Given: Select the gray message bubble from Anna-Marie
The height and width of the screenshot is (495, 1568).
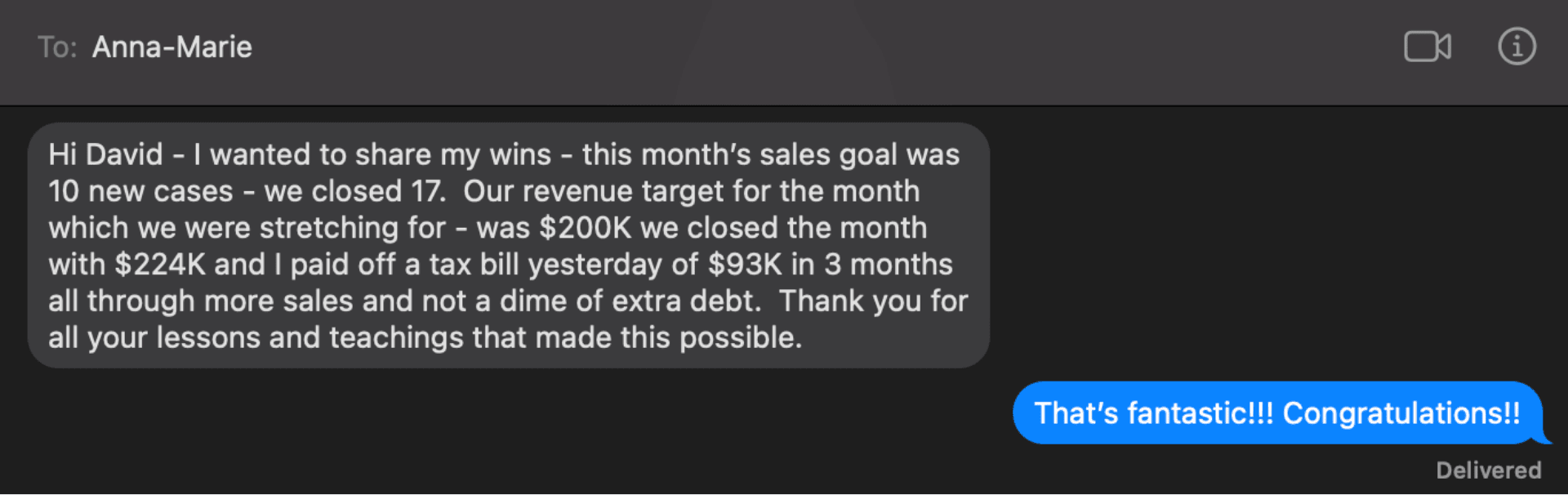Looking at the screenshot, I should click(x=509, y=245).
